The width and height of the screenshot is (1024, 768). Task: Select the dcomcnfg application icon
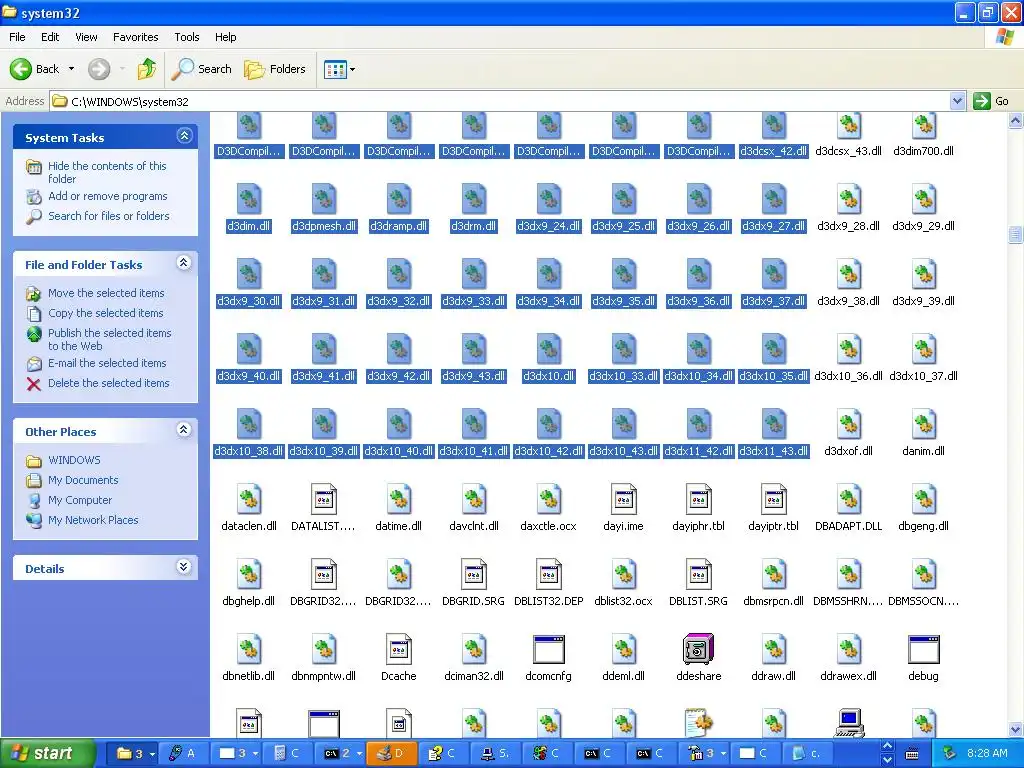(549, 650)
